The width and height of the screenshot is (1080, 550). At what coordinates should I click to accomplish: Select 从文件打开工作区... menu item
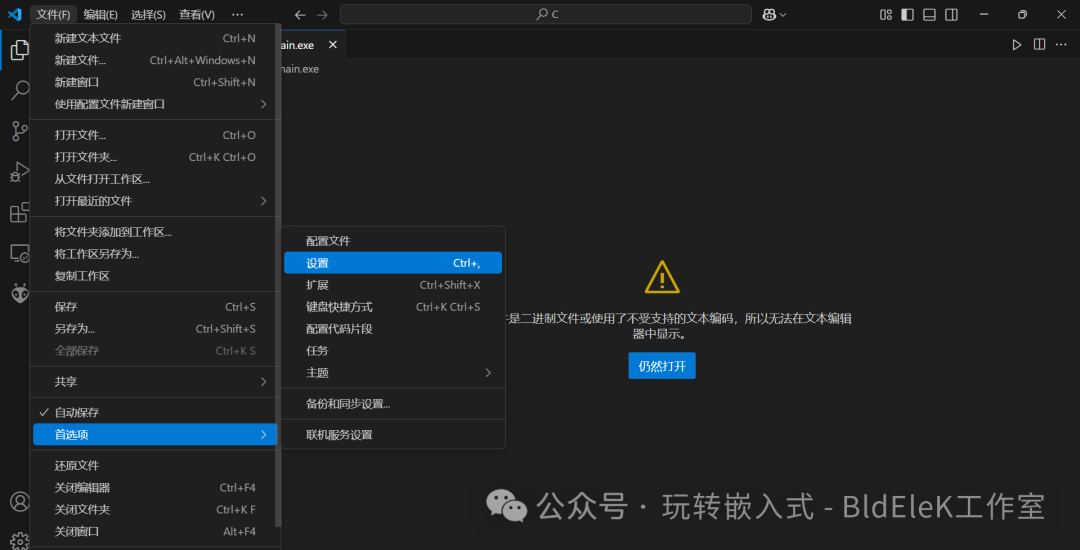tap(155, 179)
